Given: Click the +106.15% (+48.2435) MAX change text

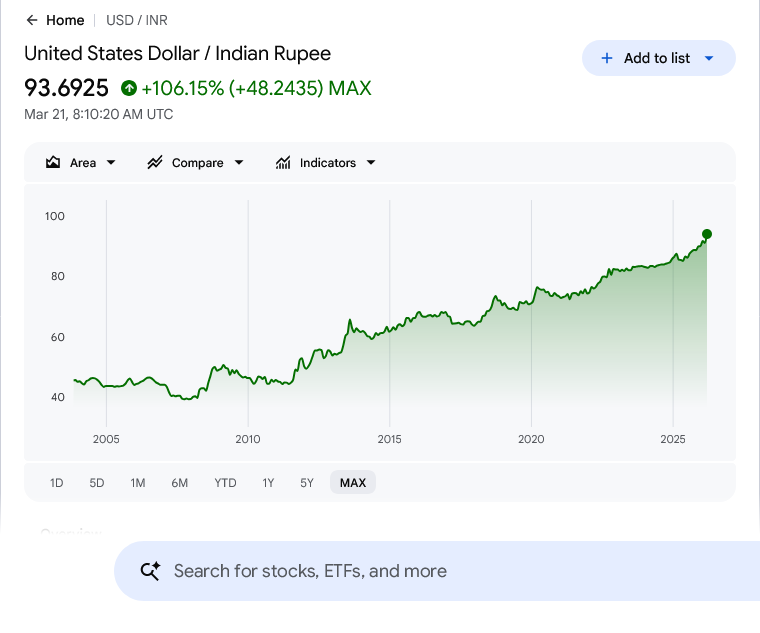Looking at the screenshot, I should (x=256, y=88).
